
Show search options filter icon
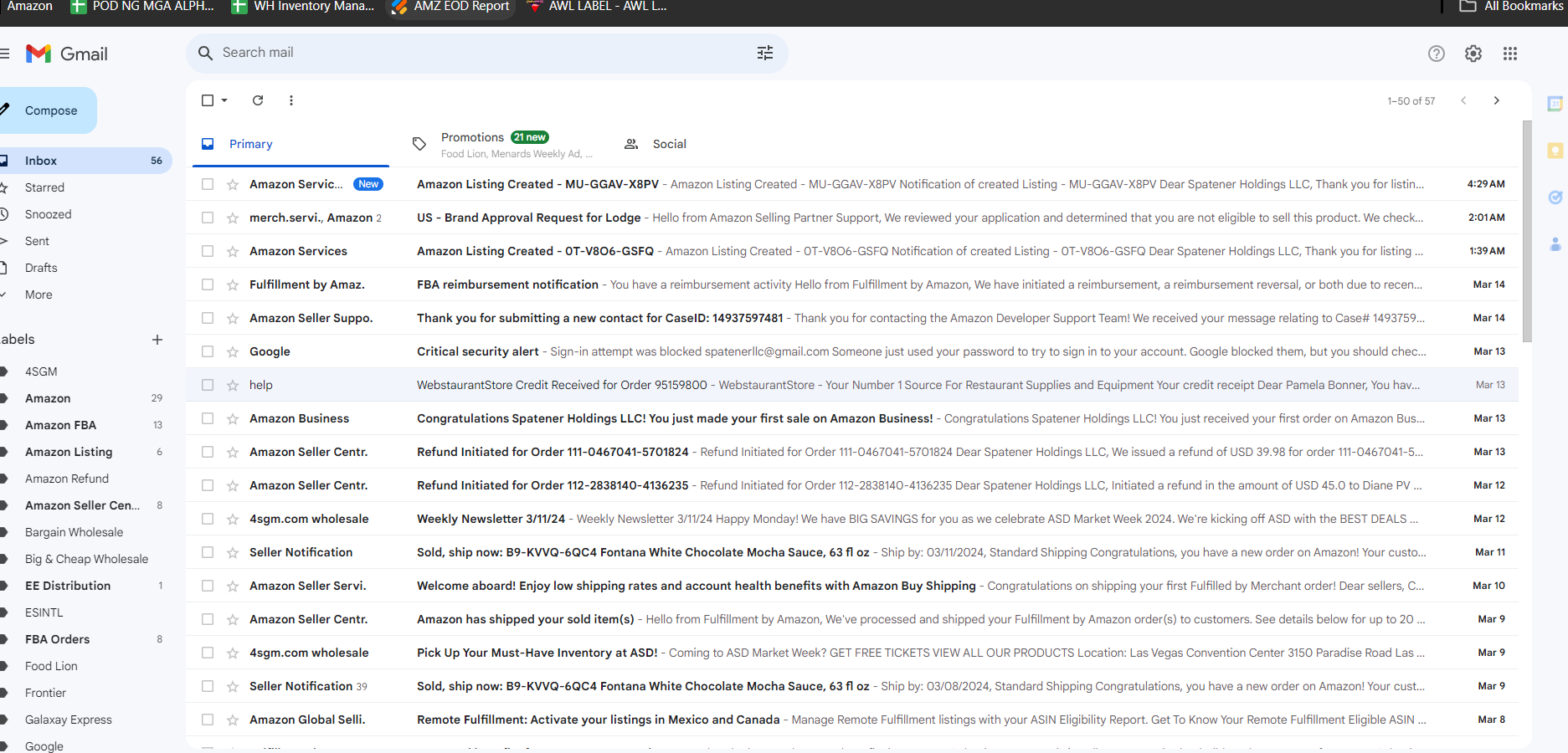tap(765, 53)
